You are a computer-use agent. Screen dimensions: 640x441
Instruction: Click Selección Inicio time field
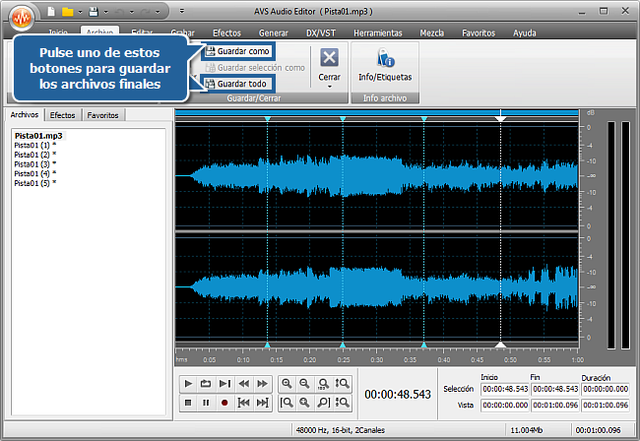click(x=505, y=389)
